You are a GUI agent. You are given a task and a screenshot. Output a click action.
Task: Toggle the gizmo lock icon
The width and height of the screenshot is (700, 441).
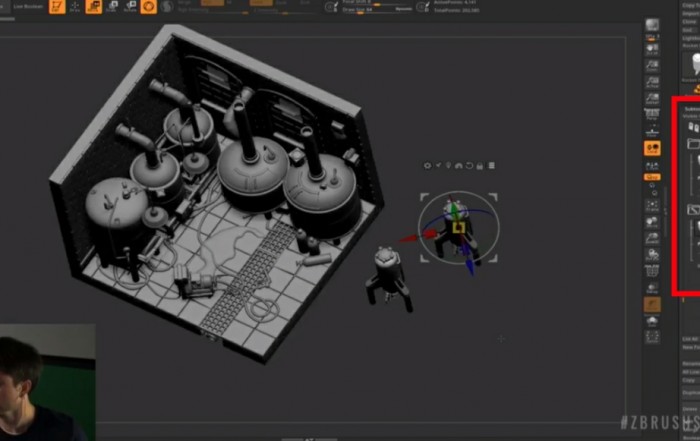[x=481, y=165]
